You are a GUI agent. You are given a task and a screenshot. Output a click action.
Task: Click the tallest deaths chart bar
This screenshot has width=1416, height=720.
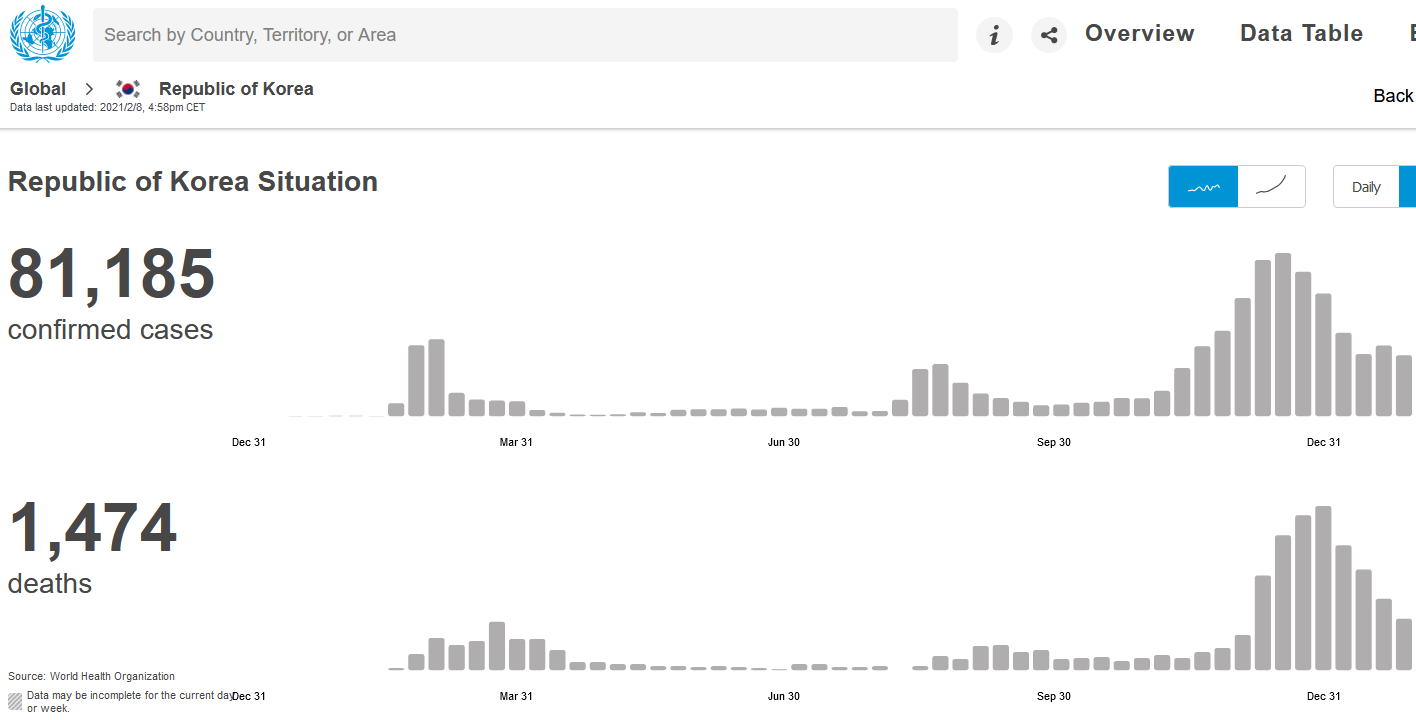(1323, 588)
